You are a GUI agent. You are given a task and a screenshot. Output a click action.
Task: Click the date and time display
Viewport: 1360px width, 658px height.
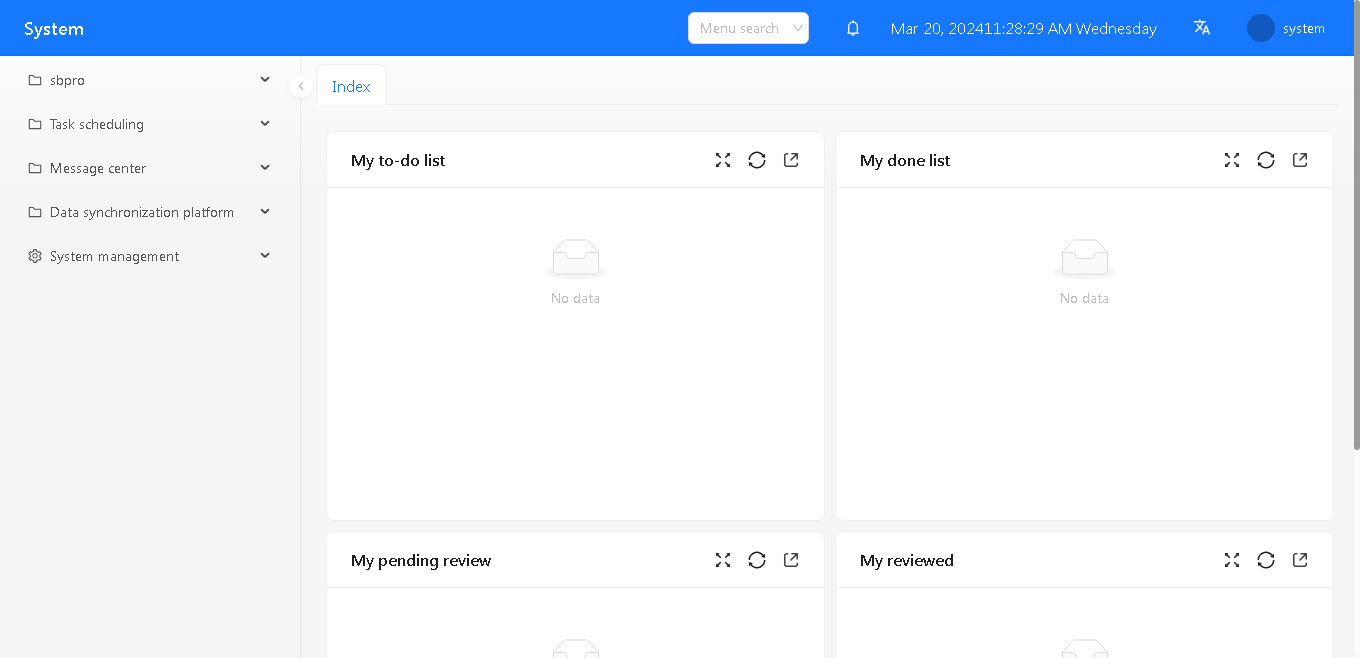coord(1024,28)
